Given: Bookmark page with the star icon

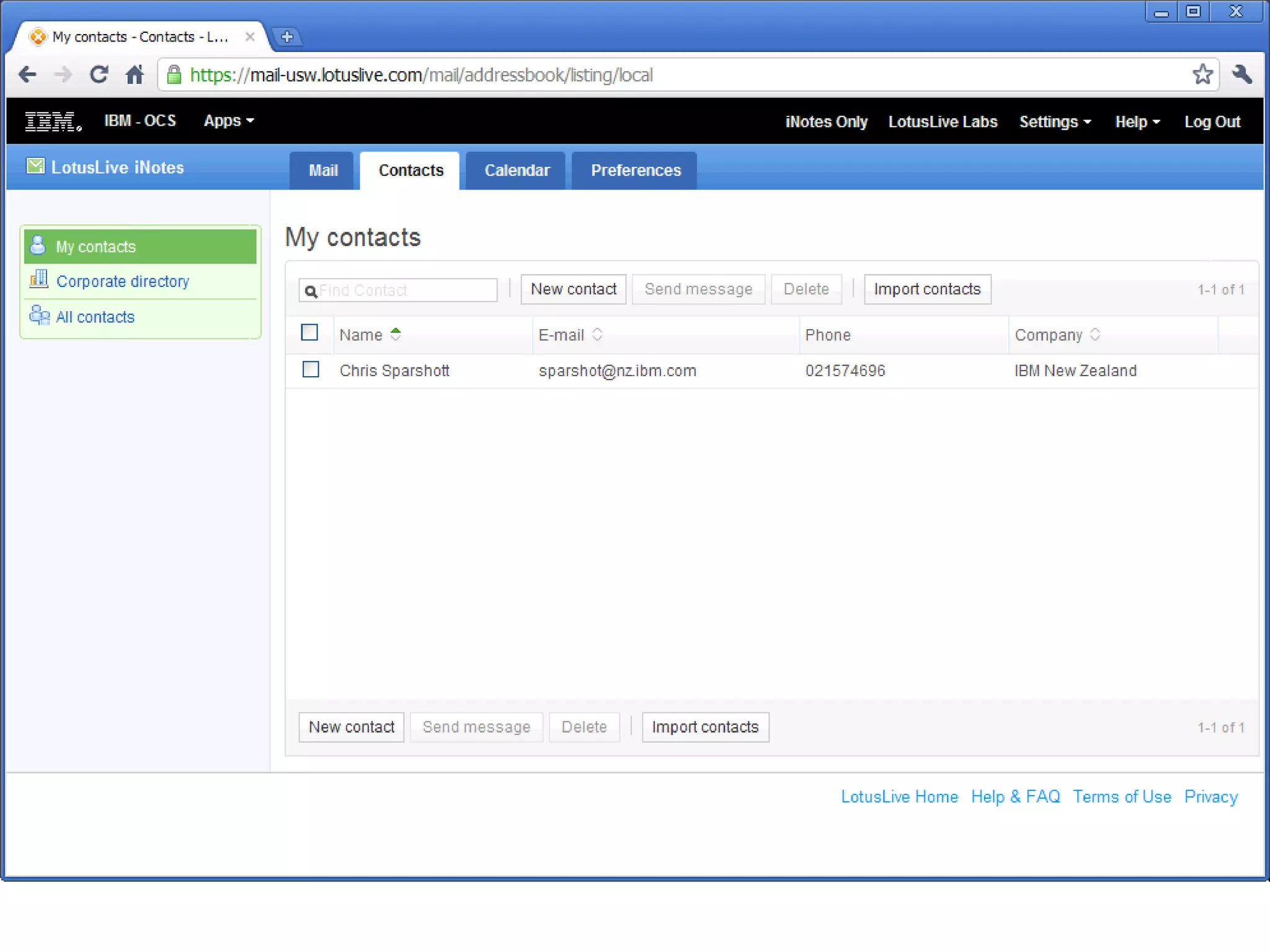Looking at the screenshot, I should click(x=1202, y=74).
